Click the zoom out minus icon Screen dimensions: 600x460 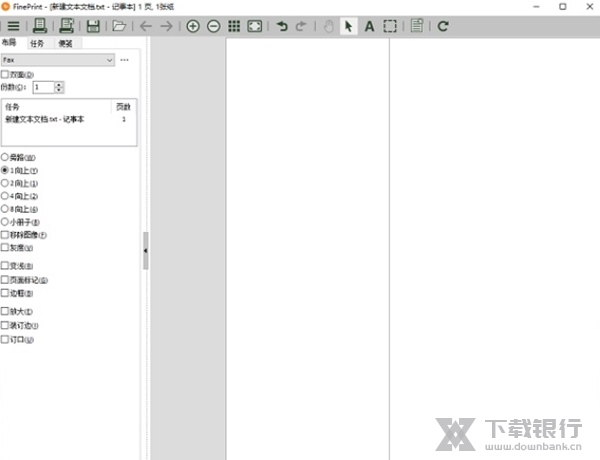[213, 26]
